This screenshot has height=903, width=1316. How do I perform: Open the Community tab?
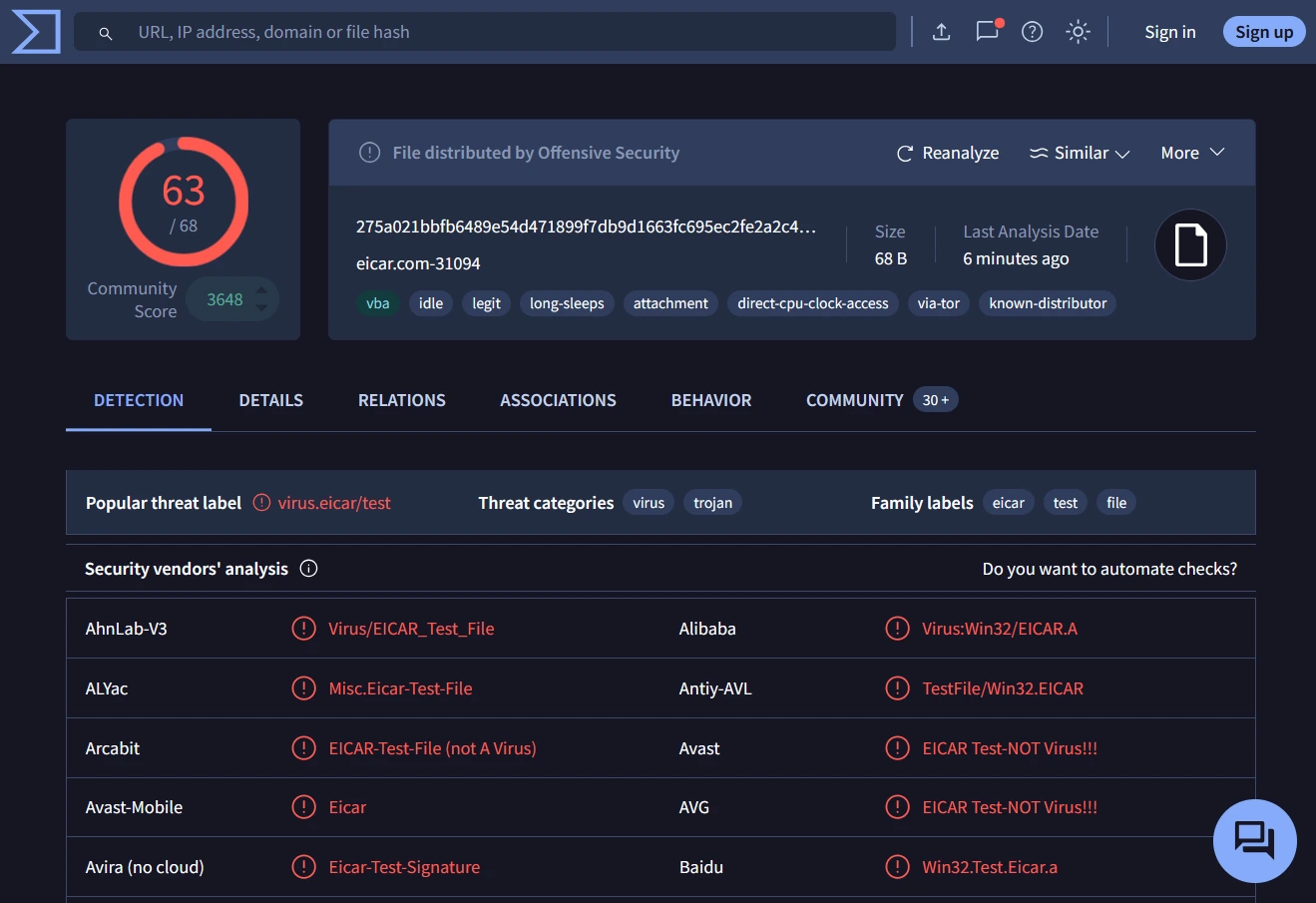pyautogui.click(x=854, y=400)
